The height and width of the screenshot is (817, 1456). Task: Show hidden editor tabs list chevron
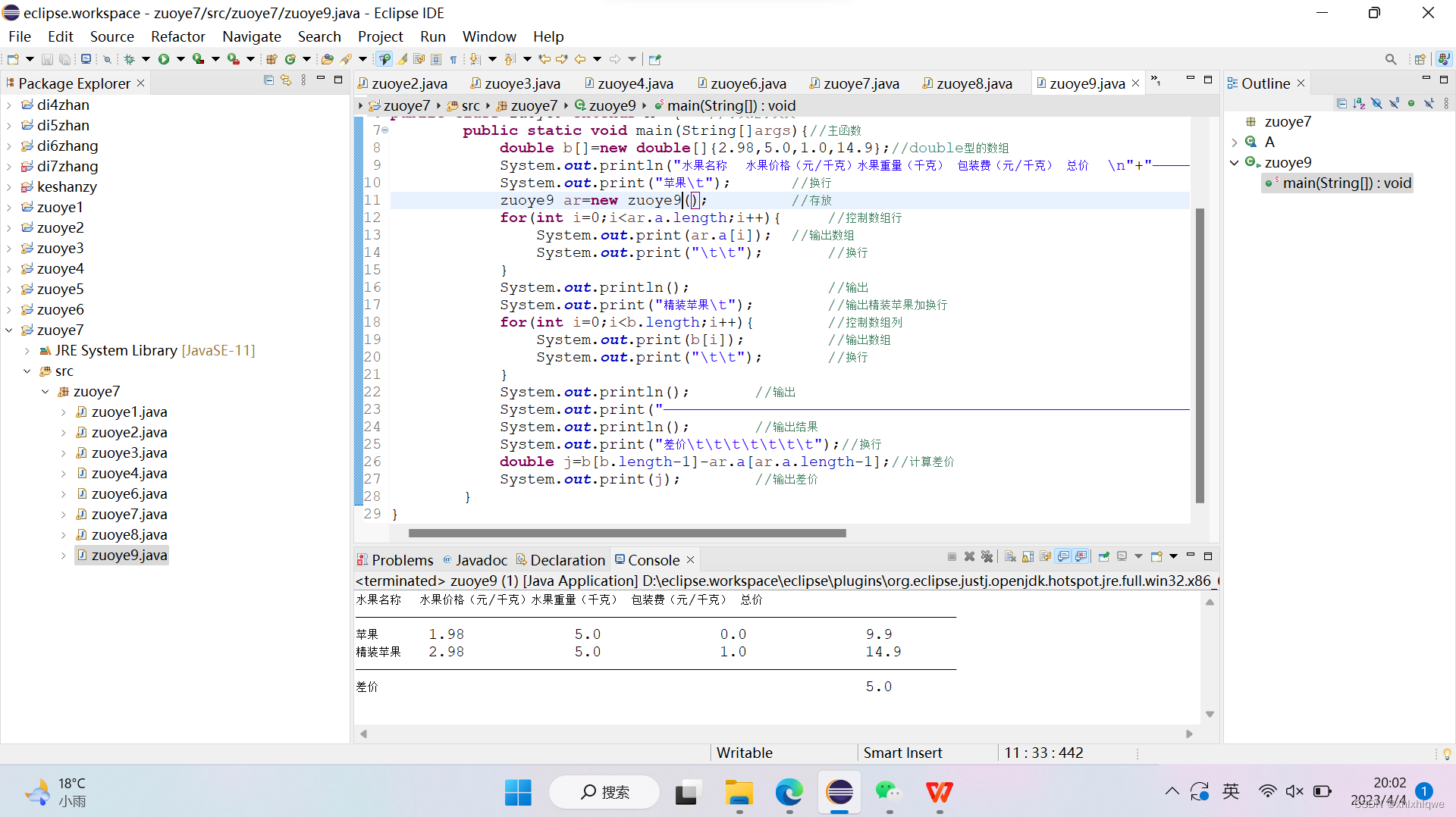pyautogui.click(x=1156, y=80)
